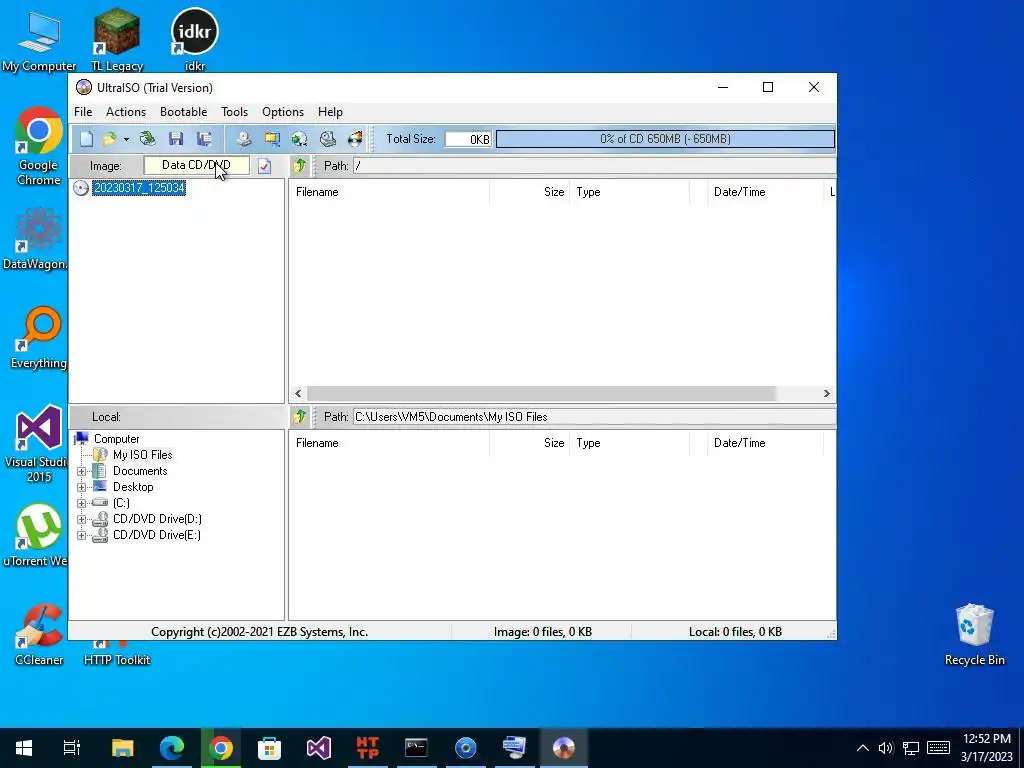Open the Google Chrome desktop shortcut

[38, 146]
